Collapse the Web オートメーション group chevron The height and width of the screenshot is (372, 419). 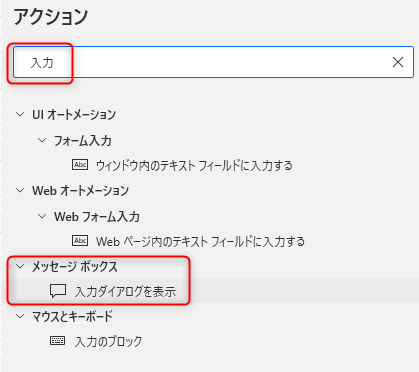tap(20, 190)
